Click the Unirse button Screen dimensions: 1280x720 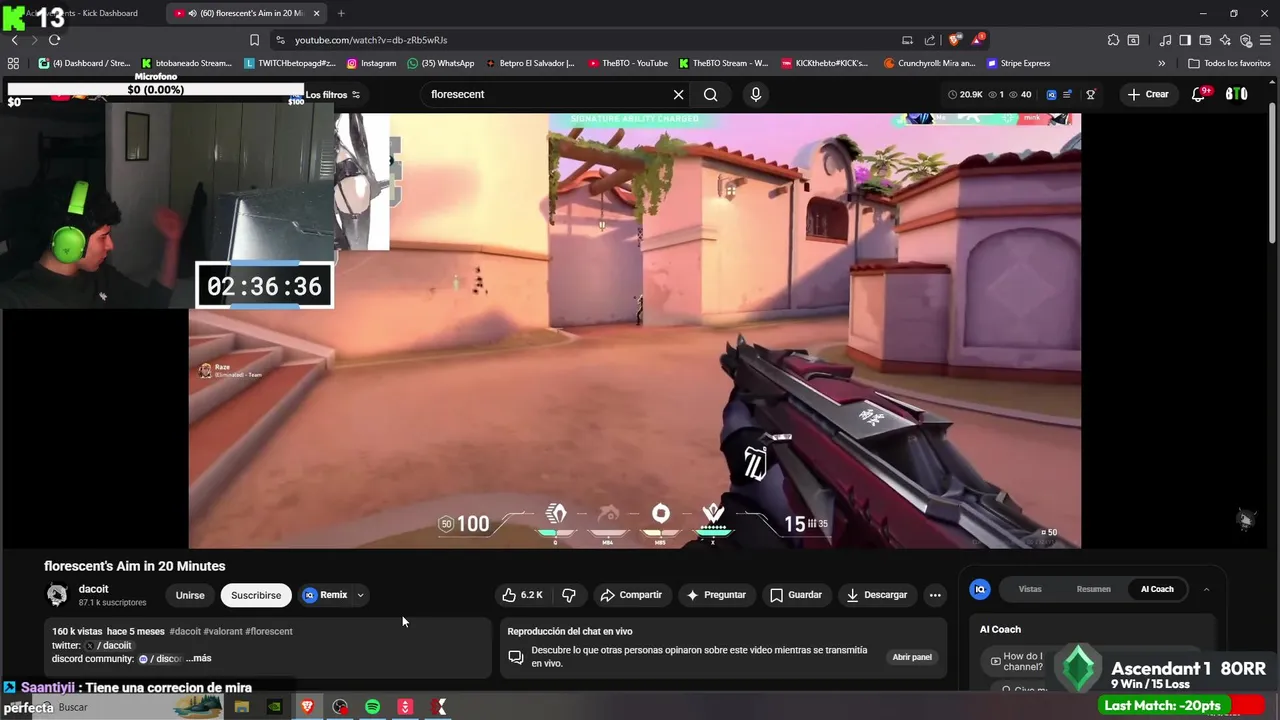(x=190, y=595)
